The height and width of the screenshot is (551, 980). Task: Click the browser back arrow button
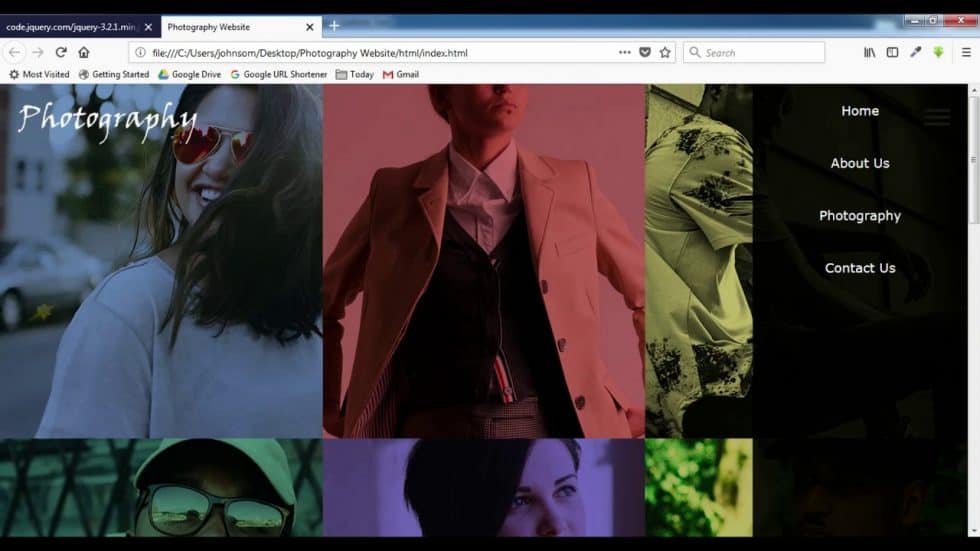click(15, 53)
